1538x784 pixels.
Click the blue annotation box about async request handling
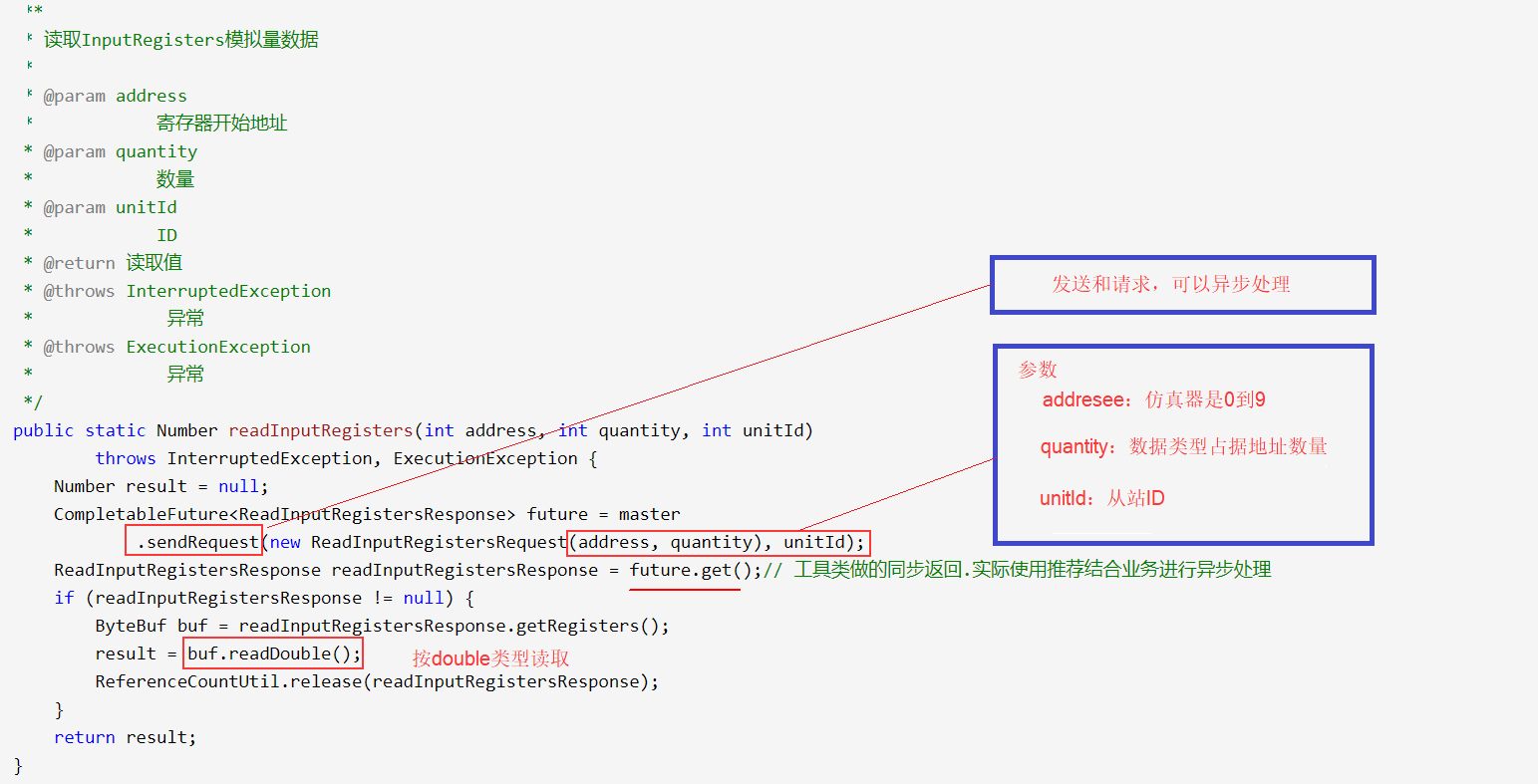pos(1182,284)
